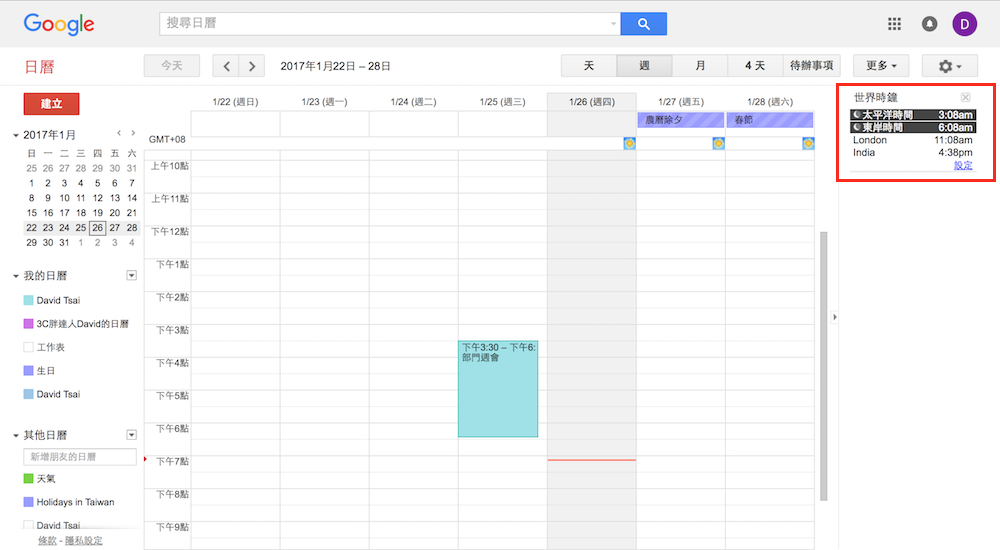Go to next week with right arrow

tap(252, 66)
